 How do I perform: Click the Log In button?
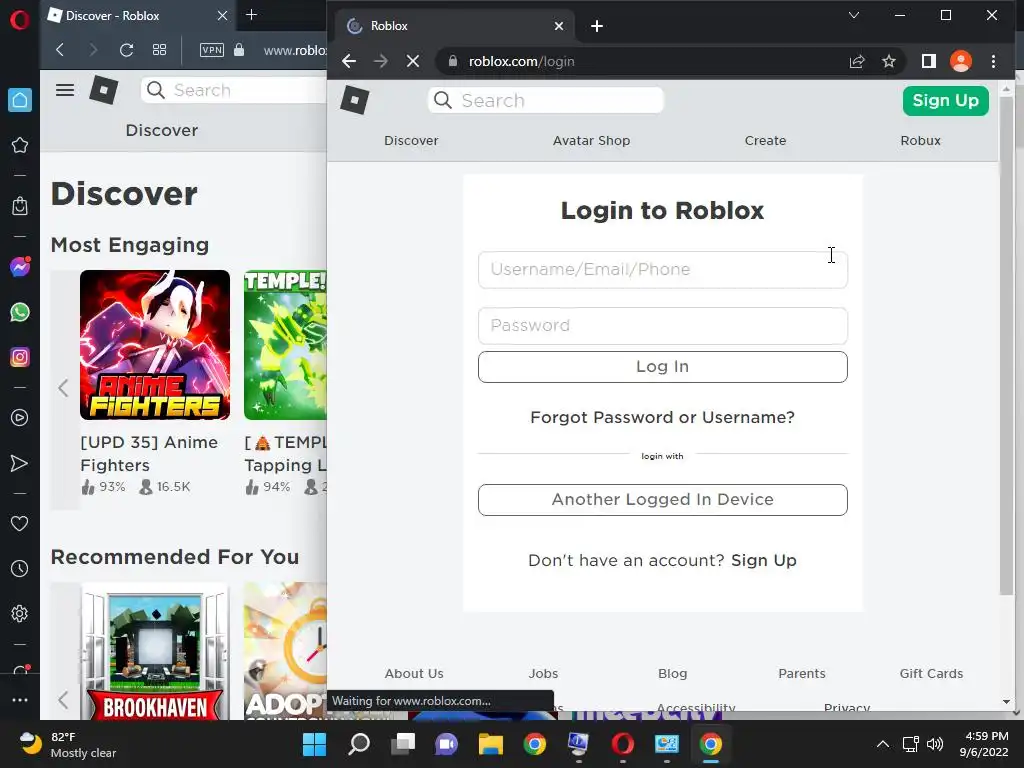coord(663,367)
